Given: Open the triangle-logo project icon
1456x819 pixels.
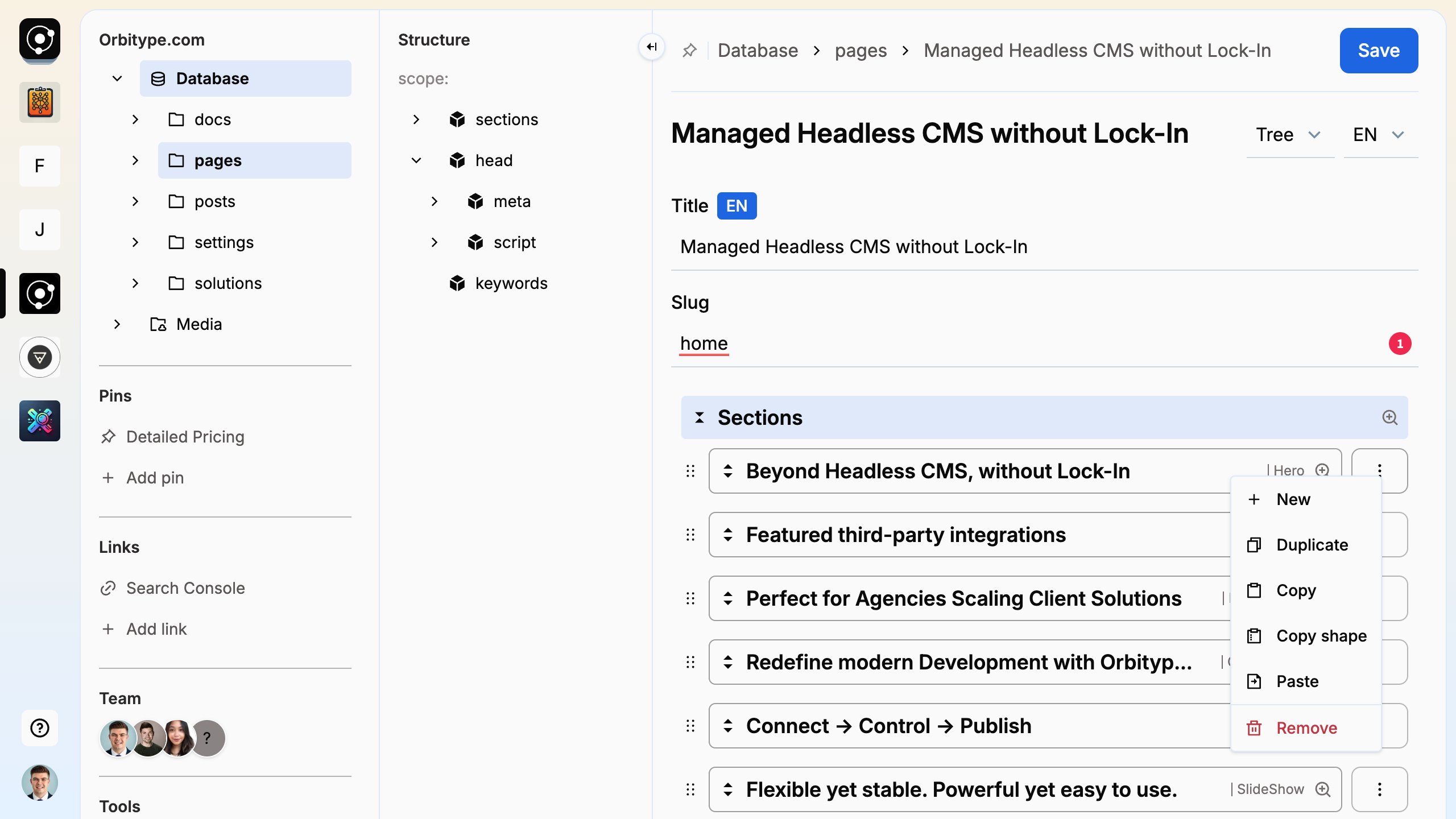Looking at the screenshot, I should pos(40,357).
